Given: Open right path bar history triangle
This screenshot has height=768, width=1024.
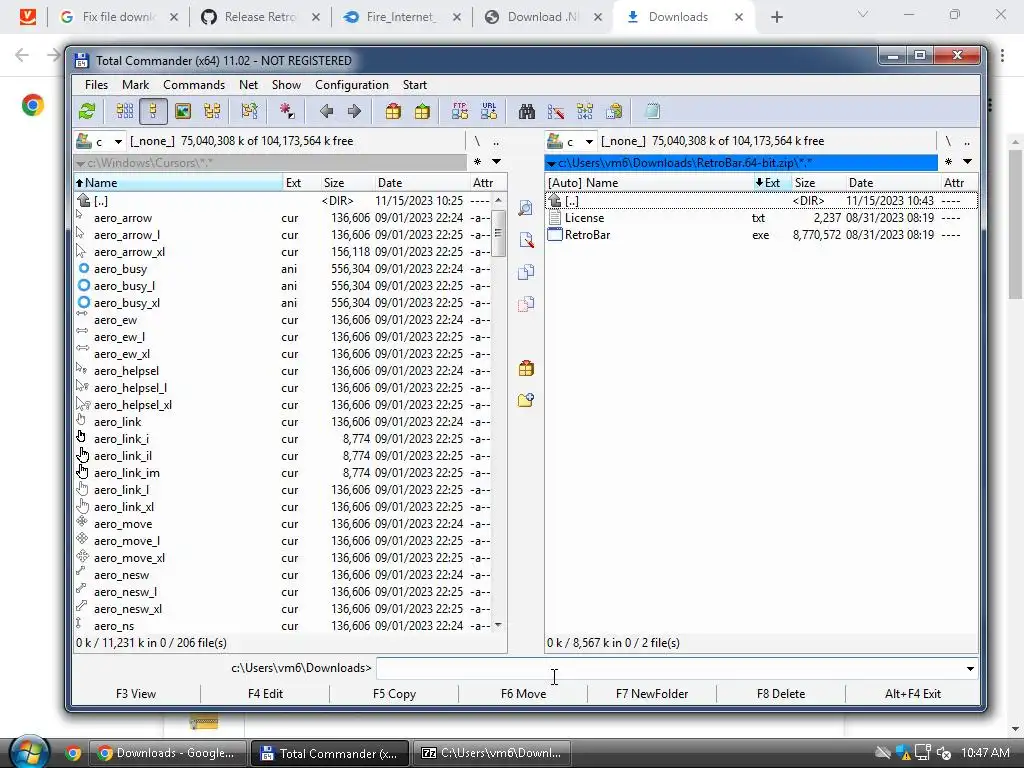Looking at the screenshot, I should coord(551,163).
